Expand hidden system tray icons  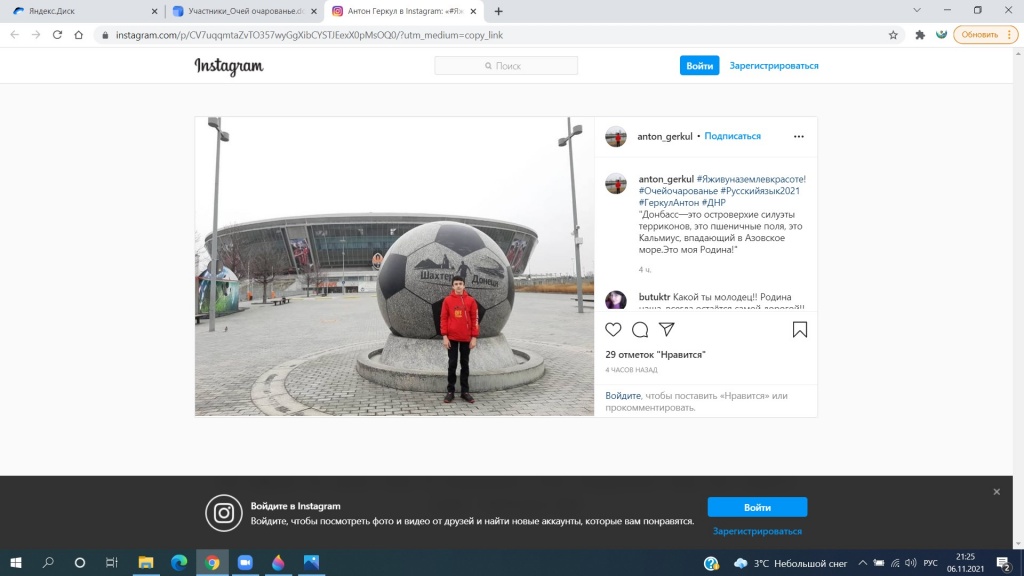[x=863, y=563]
